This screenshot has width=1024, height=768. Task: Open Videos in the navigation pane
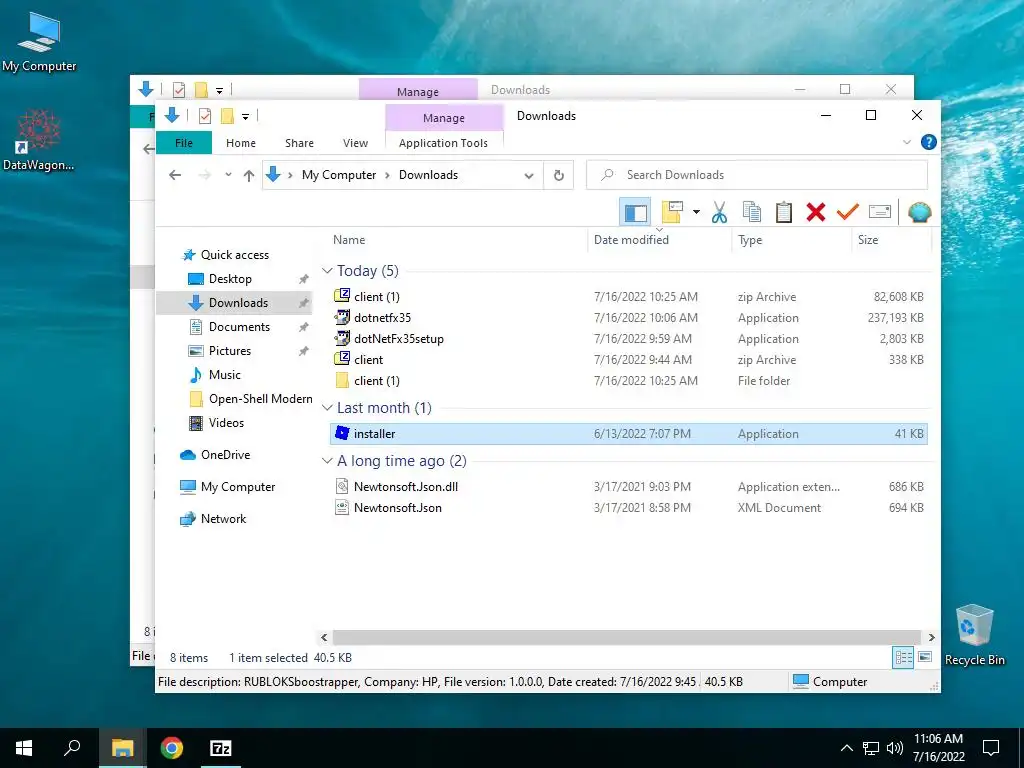(x=226, y=423)
